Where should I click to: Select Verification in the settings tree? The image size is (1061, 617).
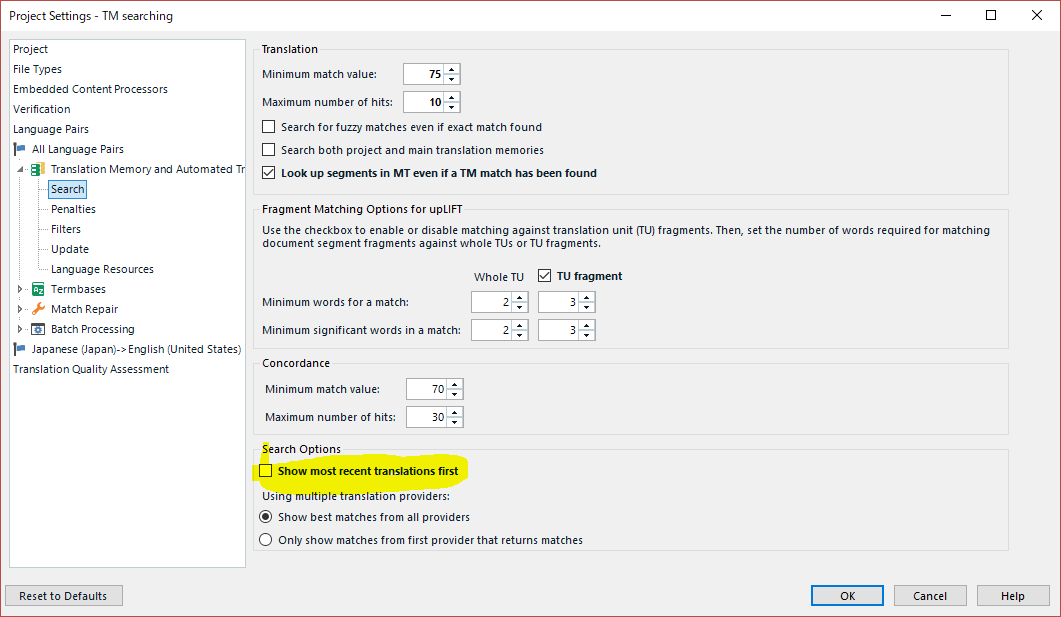[x=41, y=109]
